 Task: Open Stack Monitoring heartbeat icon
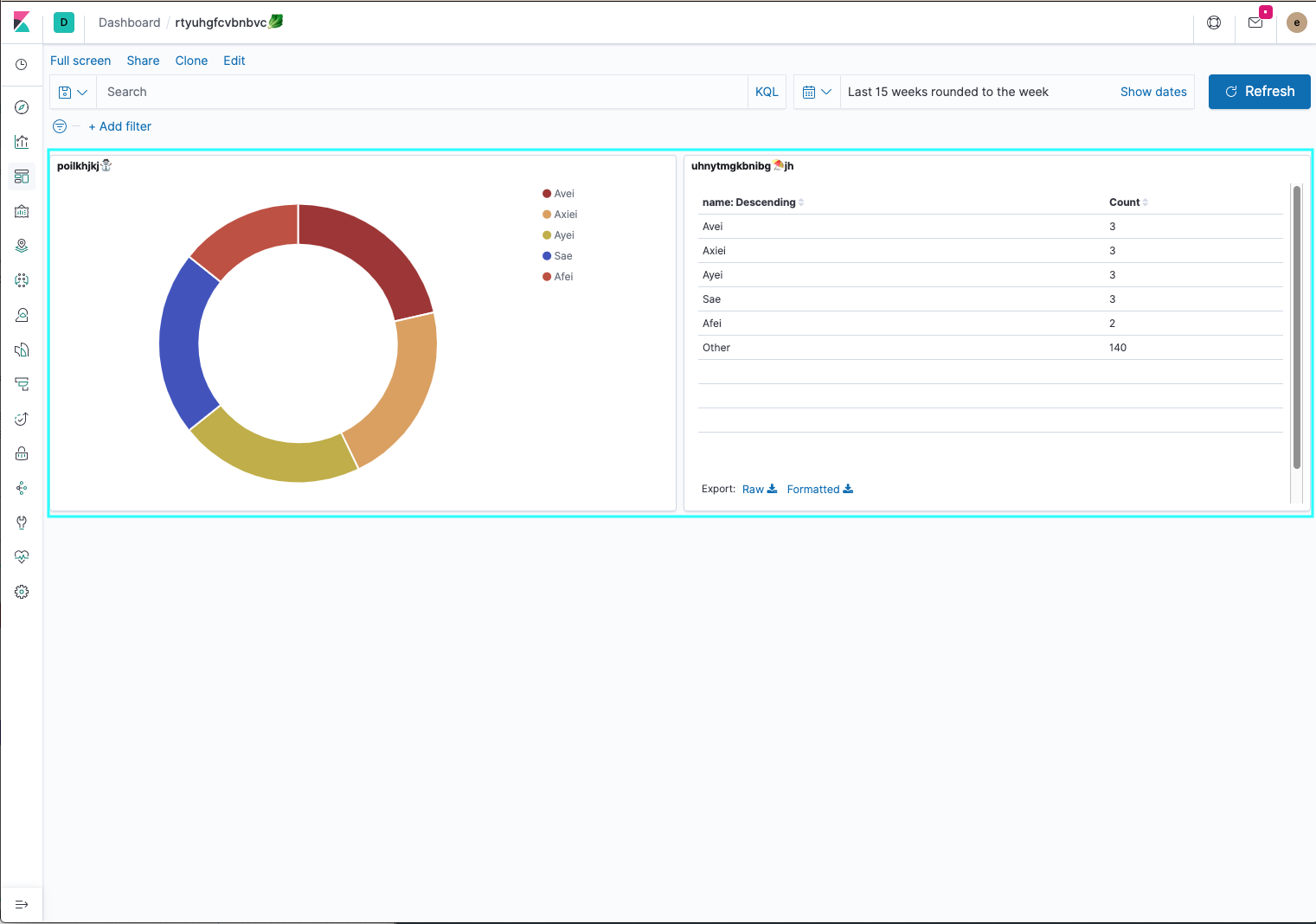point(22,557)
